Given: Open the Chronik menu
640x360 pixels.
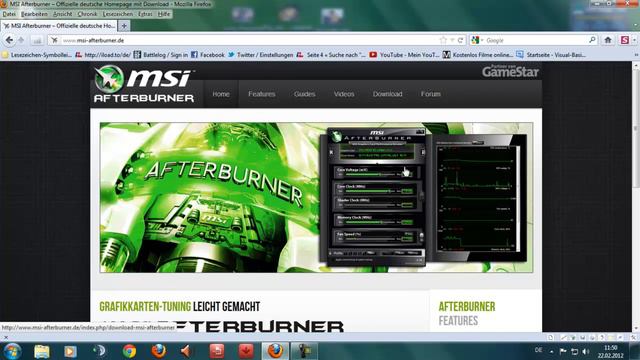Looking at the screenshot, I should pos(87,14).
